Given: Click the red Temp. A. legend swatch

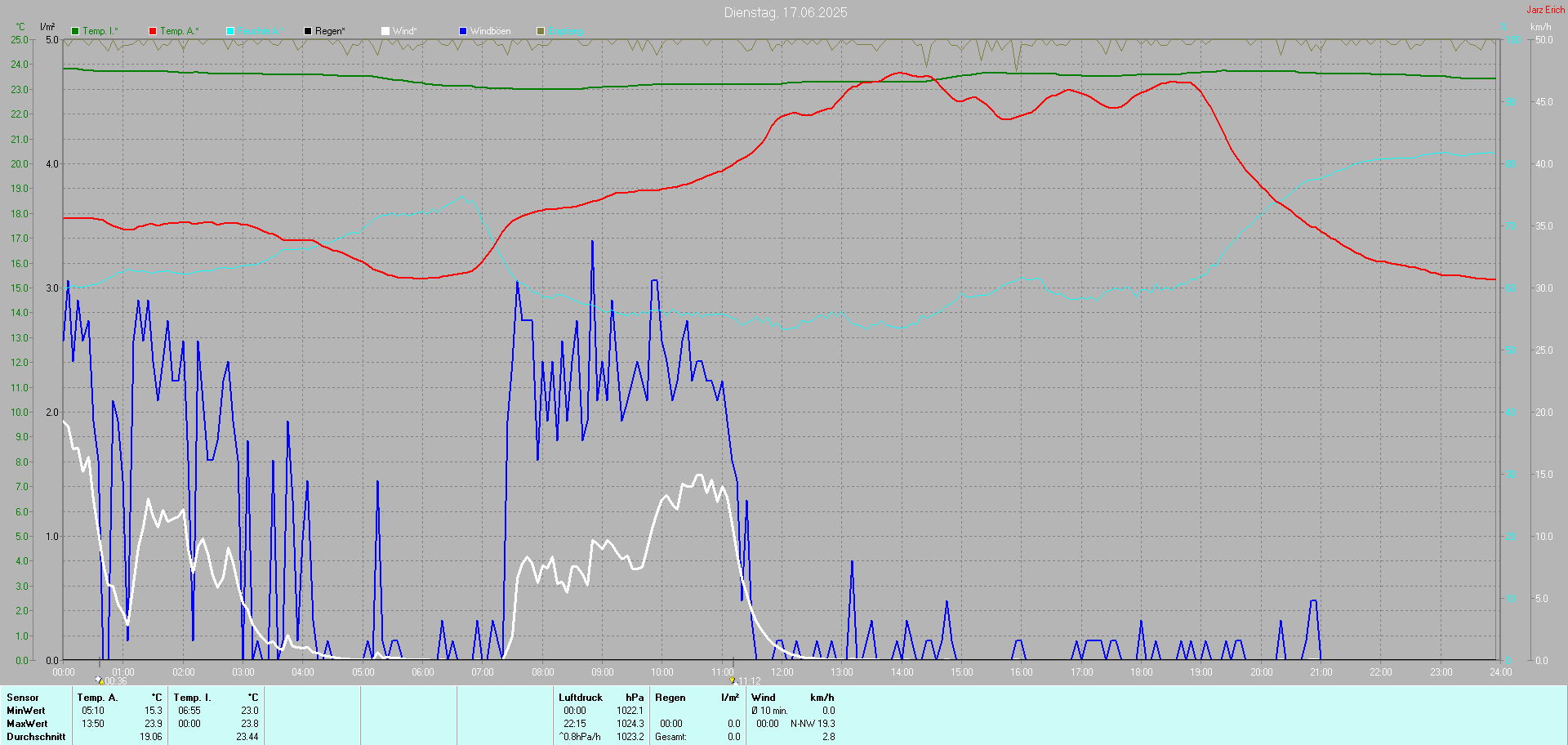Looking at the screenshot, I should click(x=153, y=31).
